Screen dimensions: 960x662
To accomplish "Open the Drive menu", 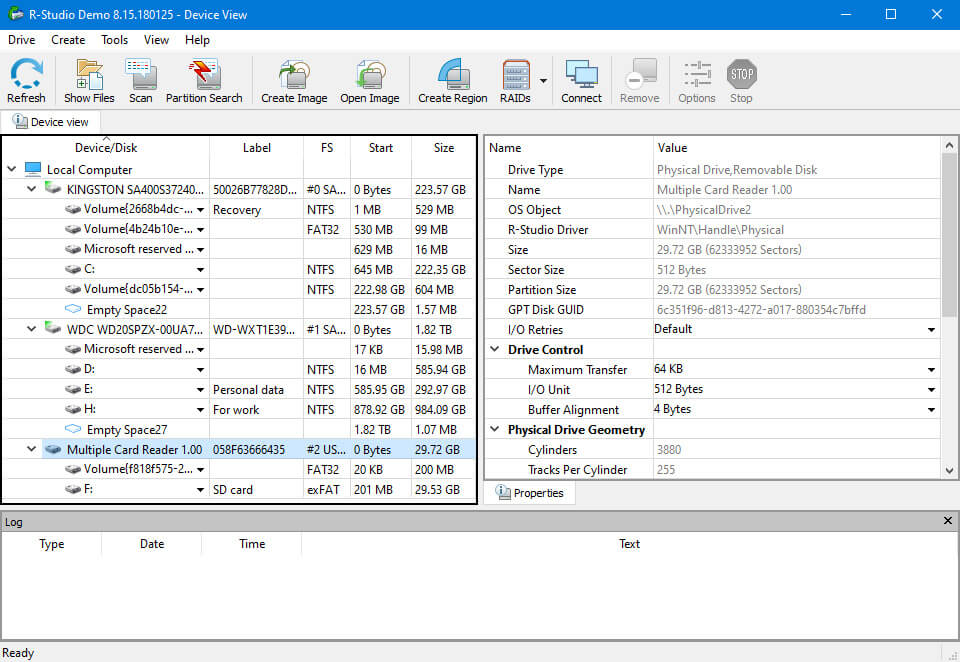I will click(21, 40).
